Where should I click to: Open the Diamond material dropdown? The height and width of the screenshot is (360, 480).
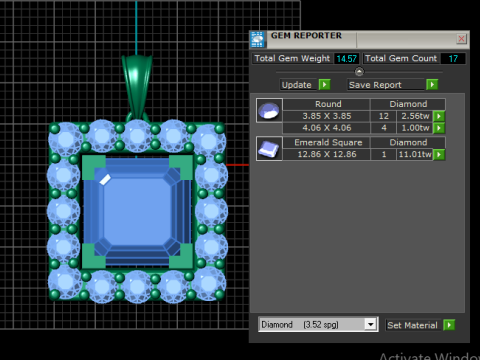point(370,324)
